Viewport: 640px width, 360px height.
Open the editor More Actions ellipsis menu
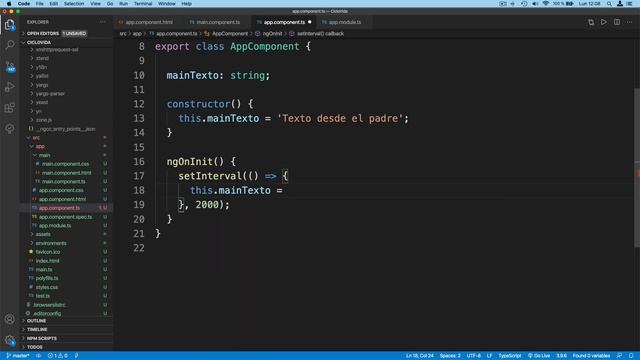[630, 22]
